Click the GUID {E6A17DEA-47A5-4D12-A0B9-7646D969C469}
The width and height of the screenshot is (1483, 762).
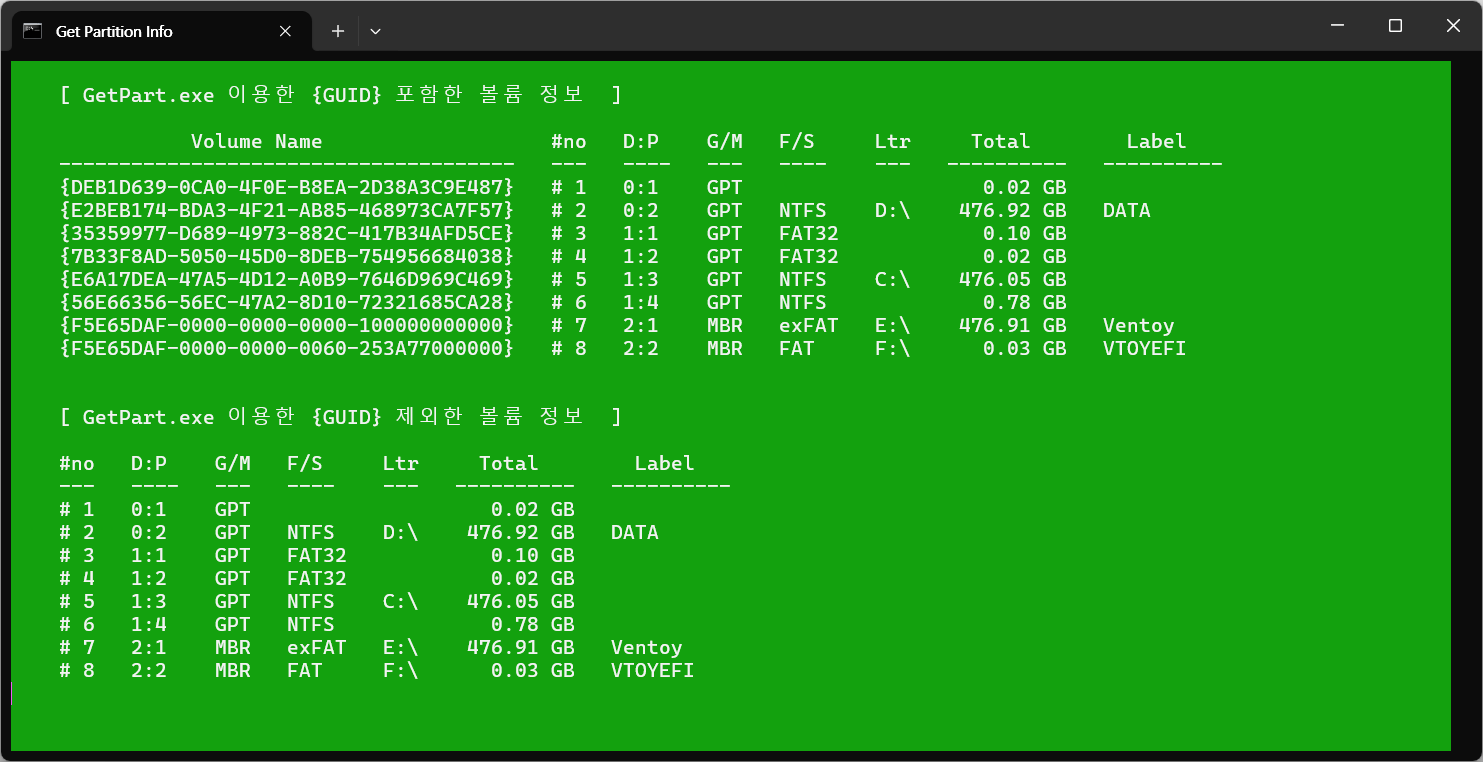pos(287,279)
